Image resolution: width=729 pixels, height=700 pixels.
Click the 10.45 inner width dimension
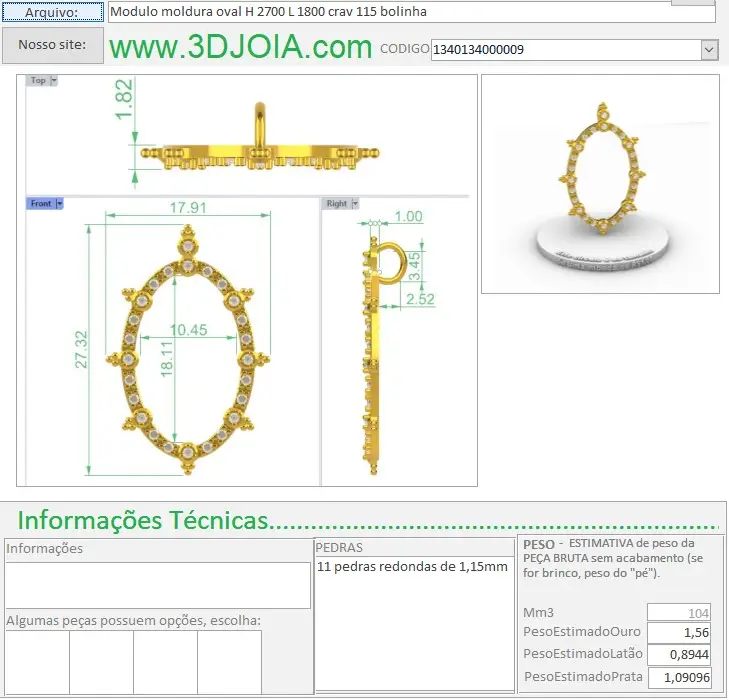188,330
